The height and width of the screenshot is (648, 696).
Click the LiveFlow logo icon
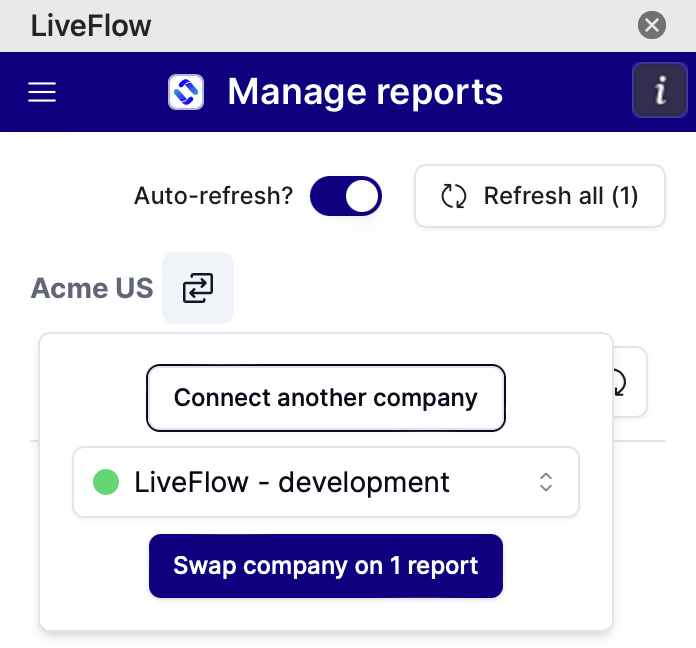pos(186,92)
